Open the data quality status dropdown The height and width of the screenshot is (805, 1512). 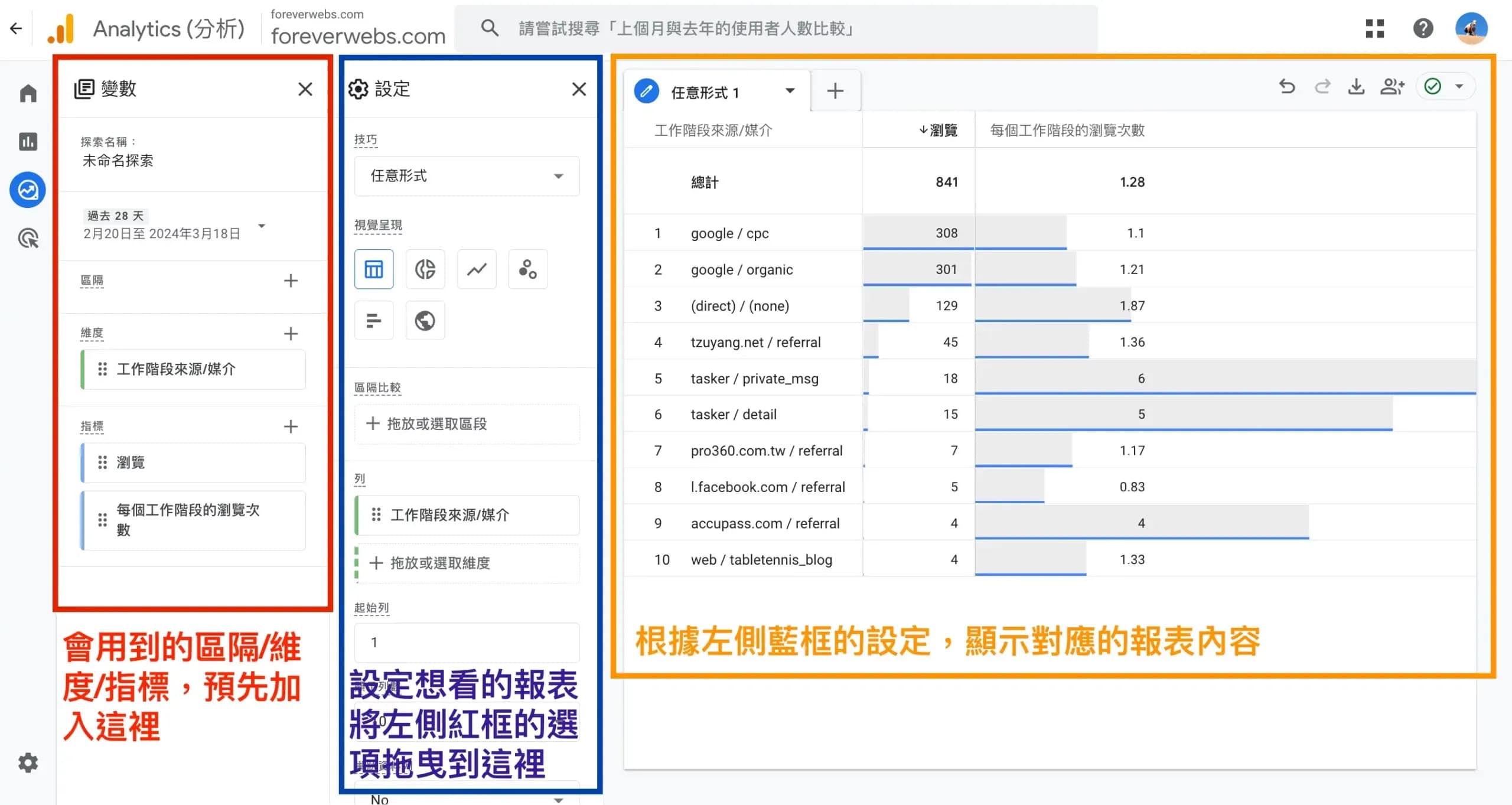[x=1459, y=87]
